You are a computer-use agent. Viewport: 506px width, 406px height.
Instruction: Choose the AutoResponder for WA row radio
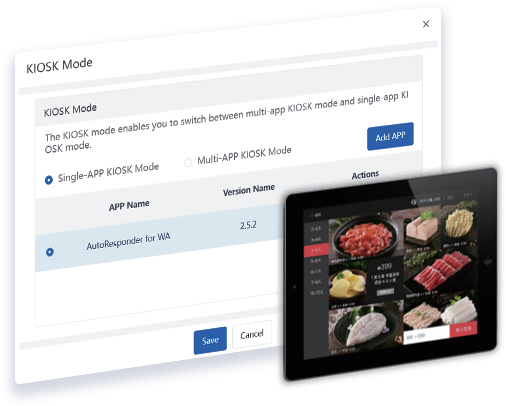[x=50, y=252]
